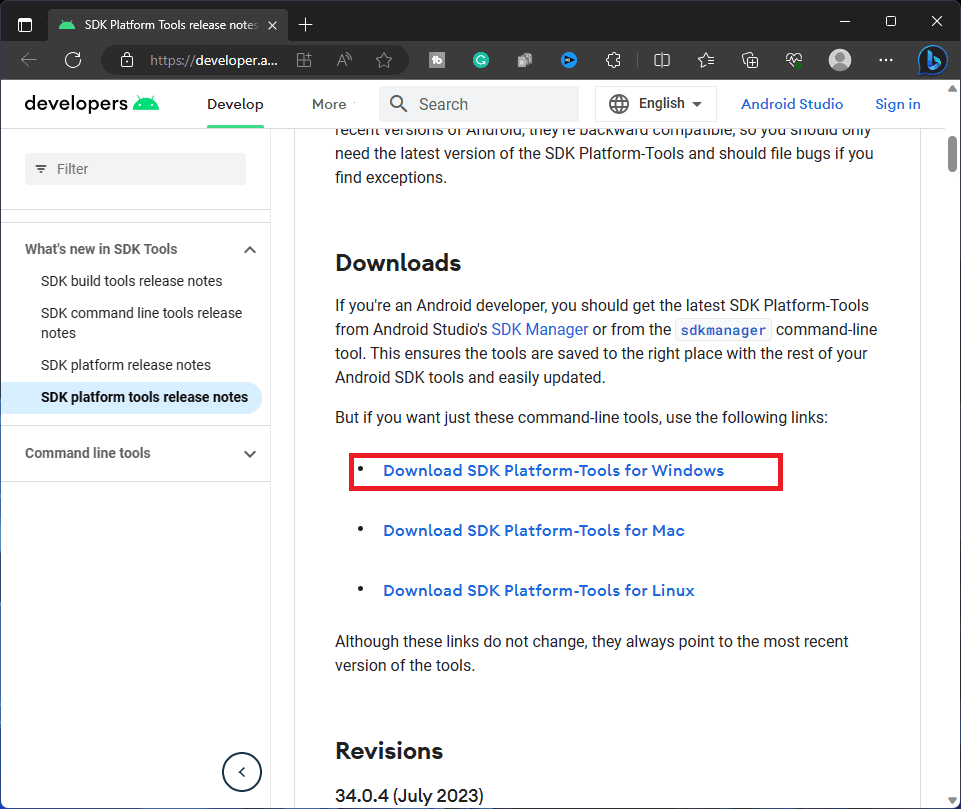Download SDK Platform-Tools for Windows
This screenshot has height=809, width=961.
coord(553,471)
